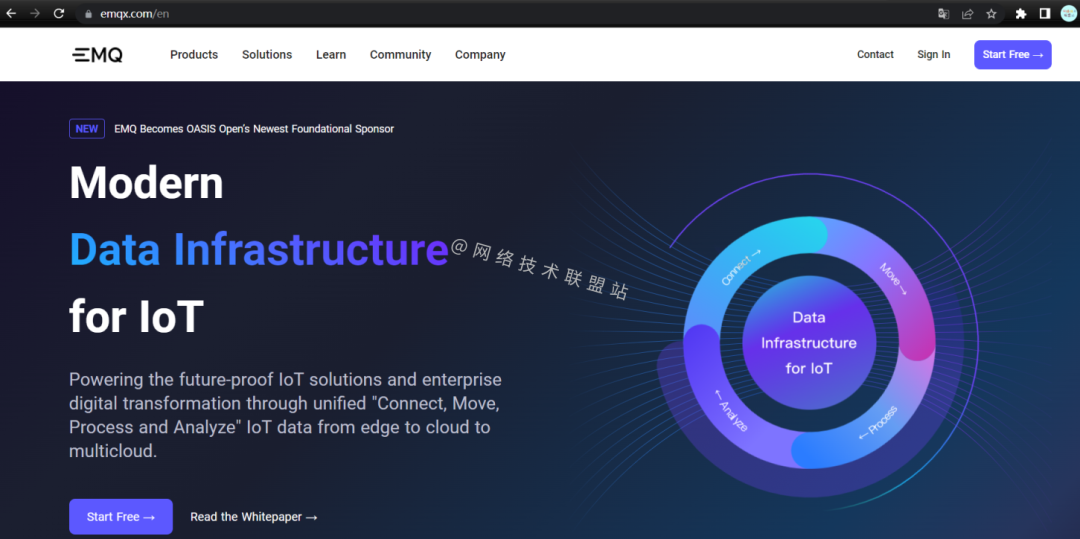Open the Learn menu

click(331, 54)
